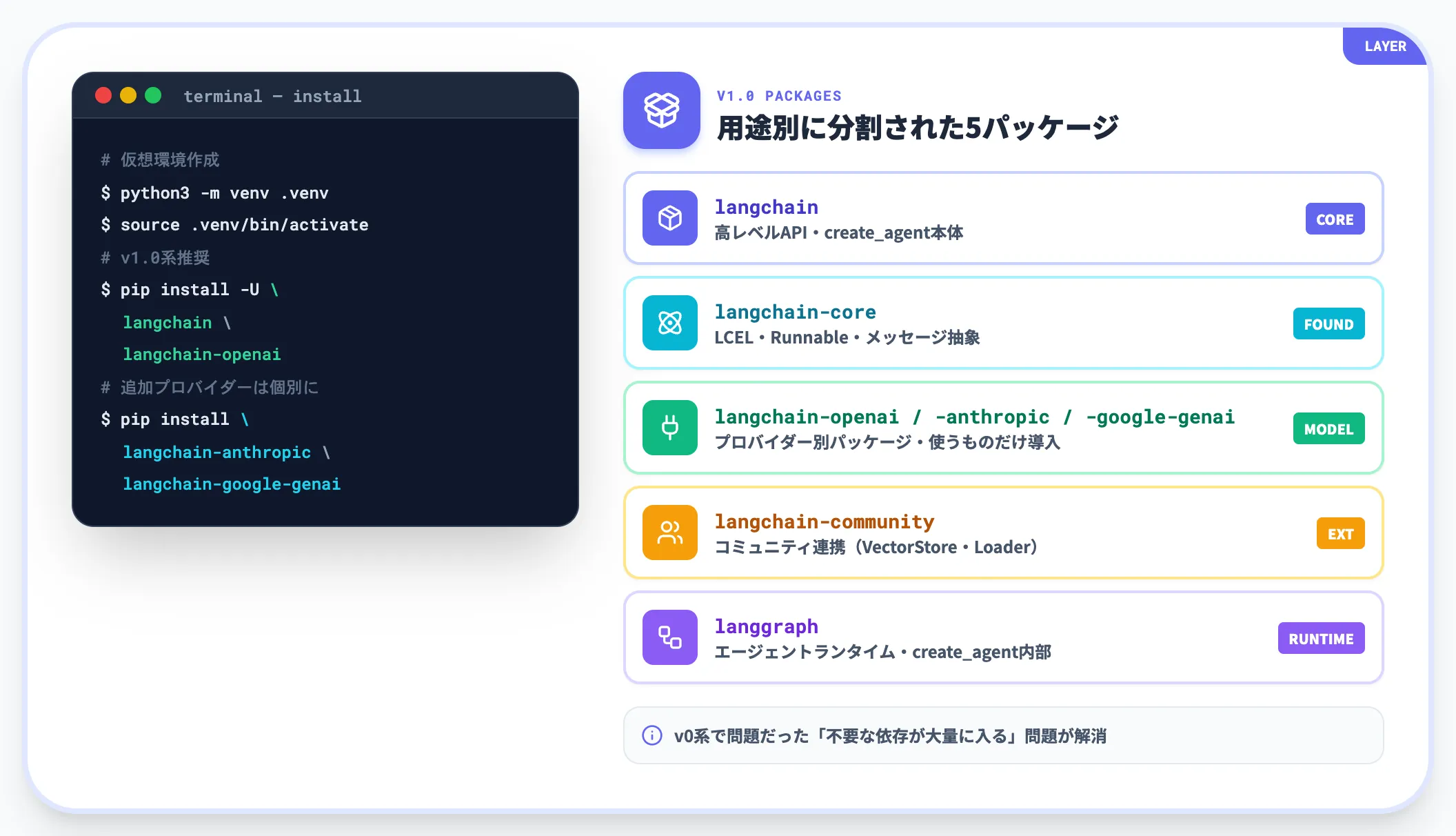Click langchain-openai in the terminal

[x=202, y=355]
